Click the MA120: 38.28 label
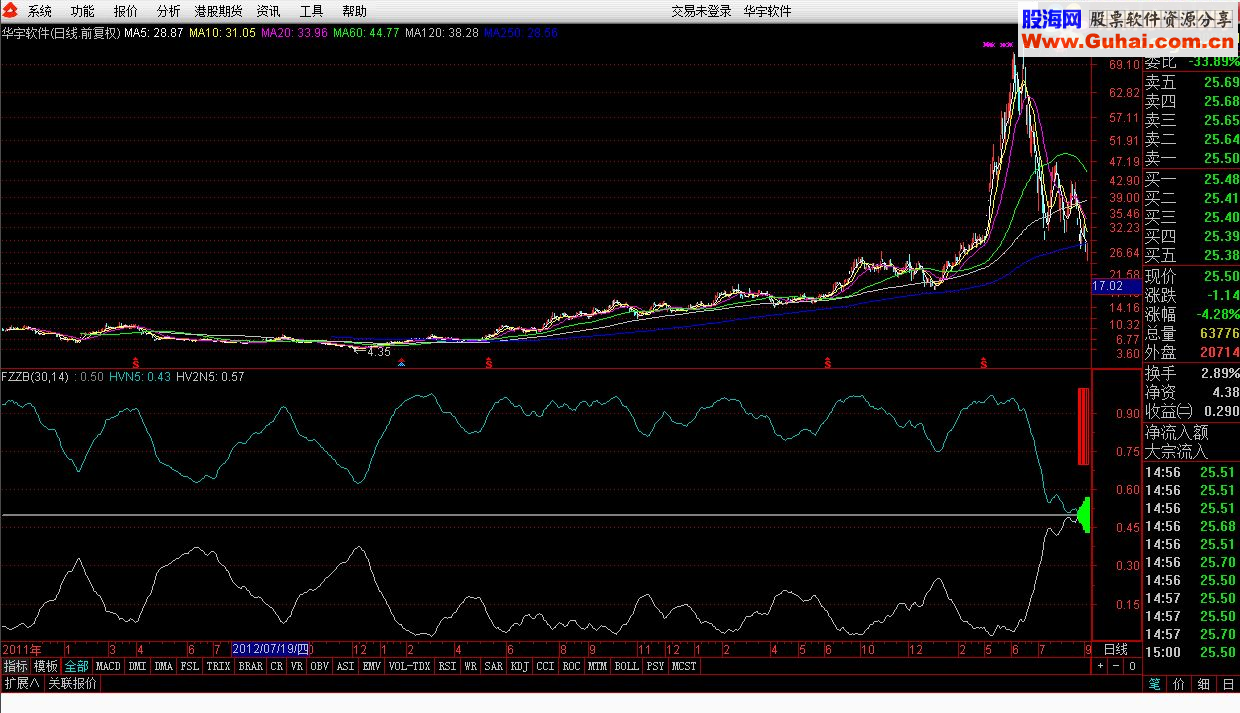The image size is (1240, 713). tap(442, 33)
